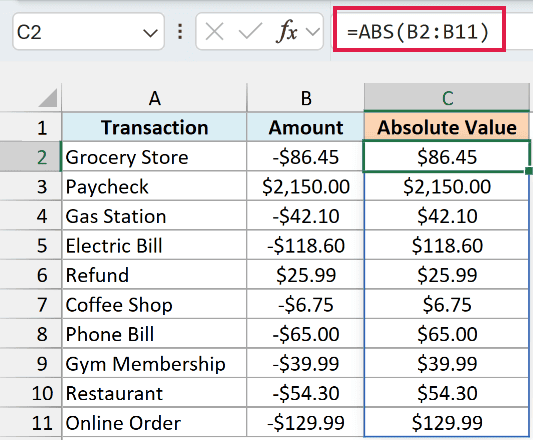
Task: Click the -$86.45 amount cell
Action: coord(306,157)
